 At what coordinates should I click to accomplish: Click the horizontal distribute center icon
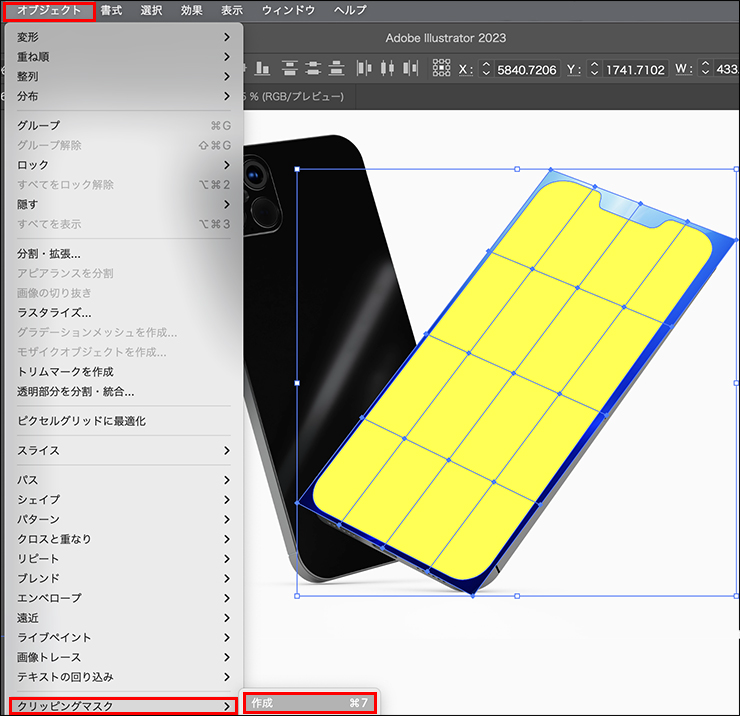point(385,68)
